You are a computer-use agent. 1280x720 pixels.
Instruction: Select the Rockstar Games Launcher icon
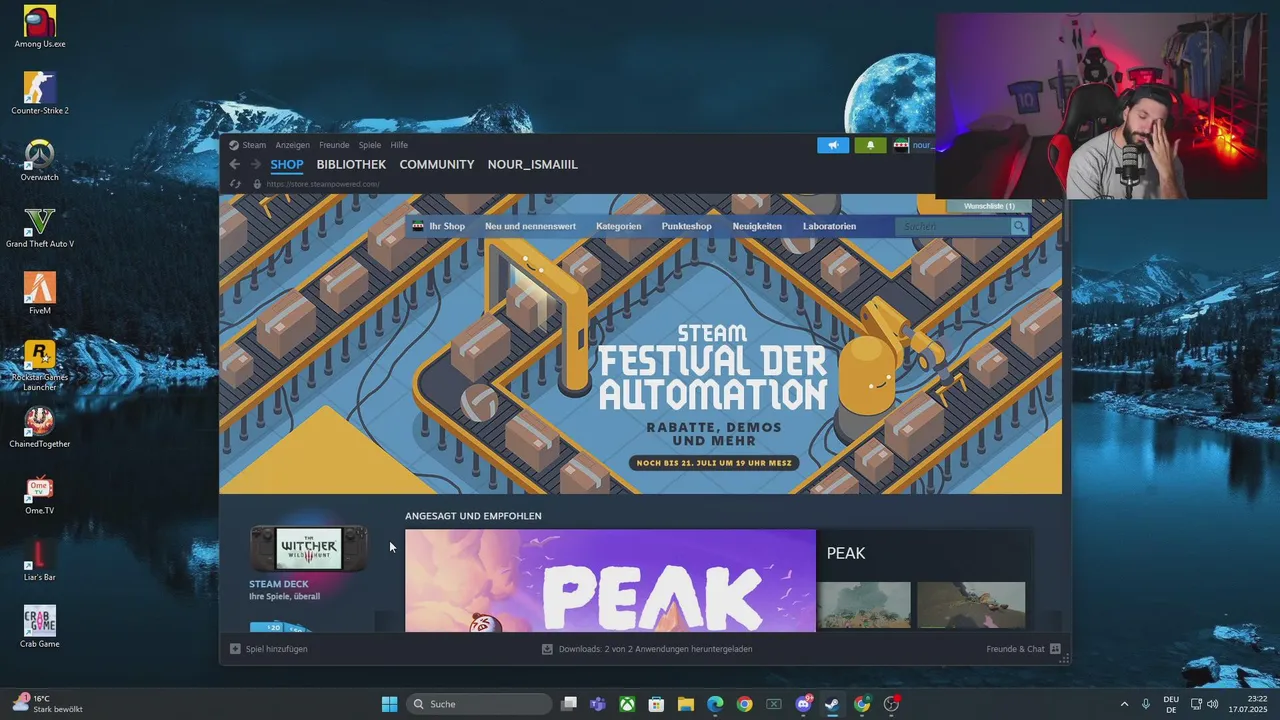click(x=40, y=364)
